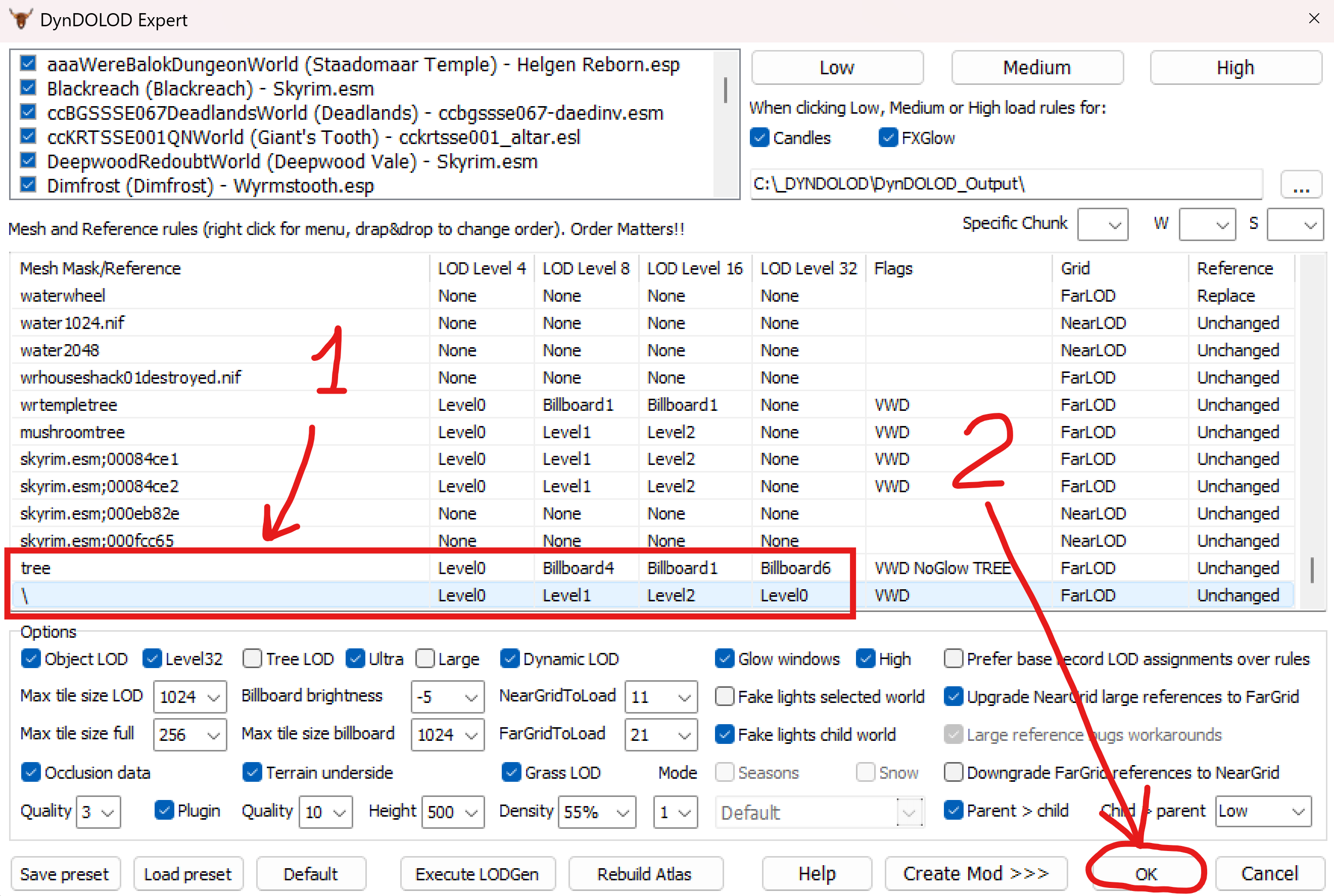The image size is (1334, 896).
Task: Toggle the Candles rules checkbox
Action: tap(760, 138)
